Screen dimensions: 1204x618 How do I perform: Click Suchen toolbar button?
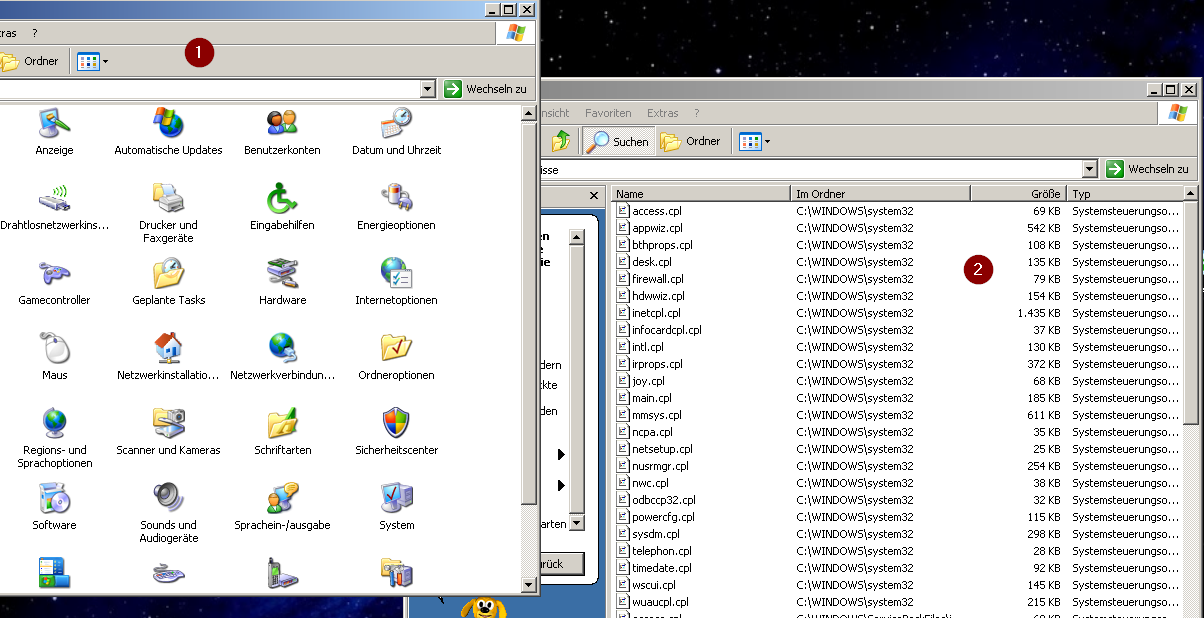[x=618, y=141]
